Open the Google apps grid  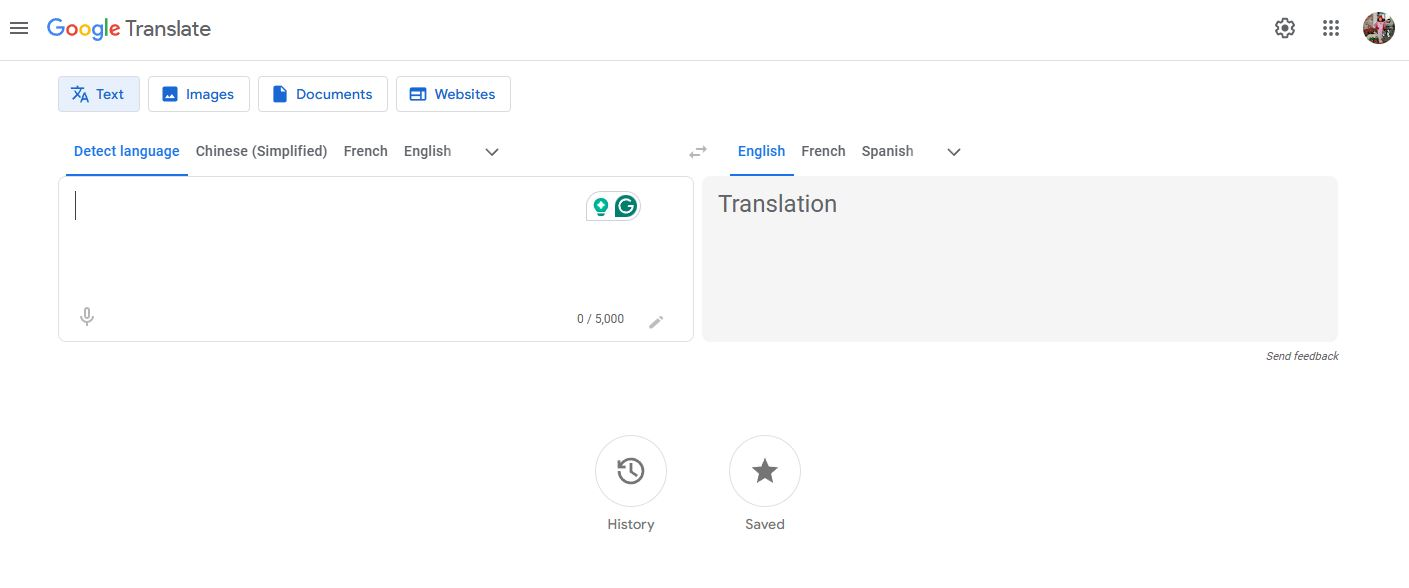point(1330,28)
